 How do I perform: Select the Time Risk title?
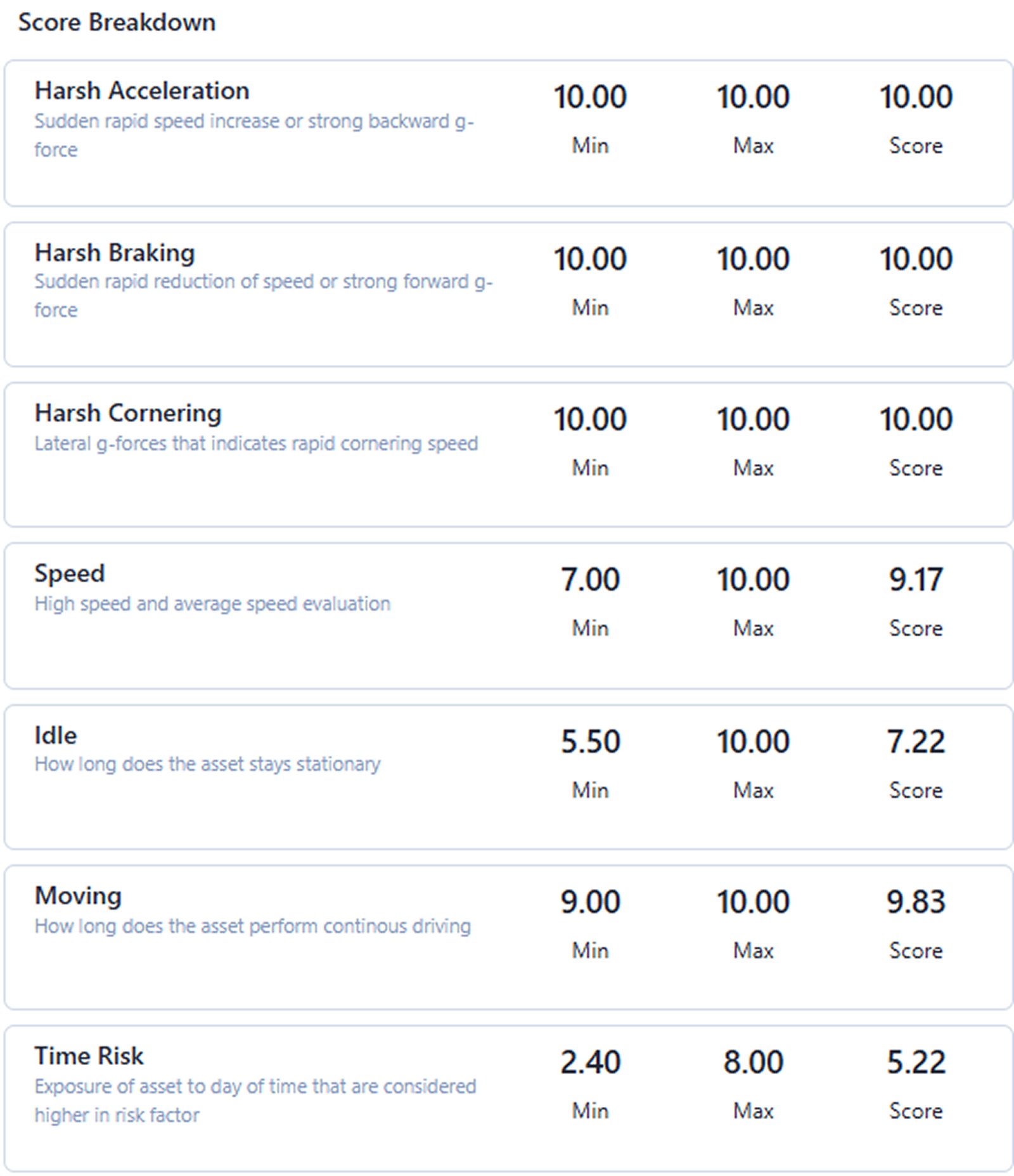click(89, 1056)
